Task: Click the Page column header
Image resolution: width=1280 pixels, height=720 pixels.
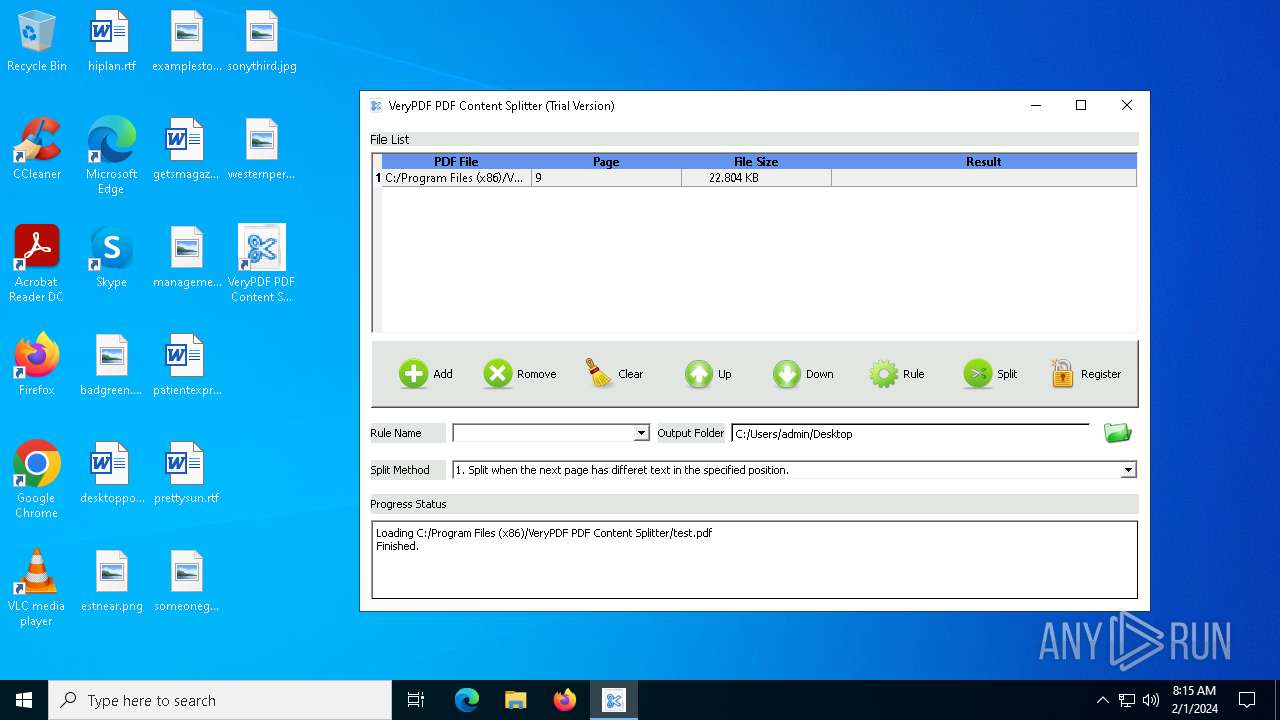Action: pos(606,161)
